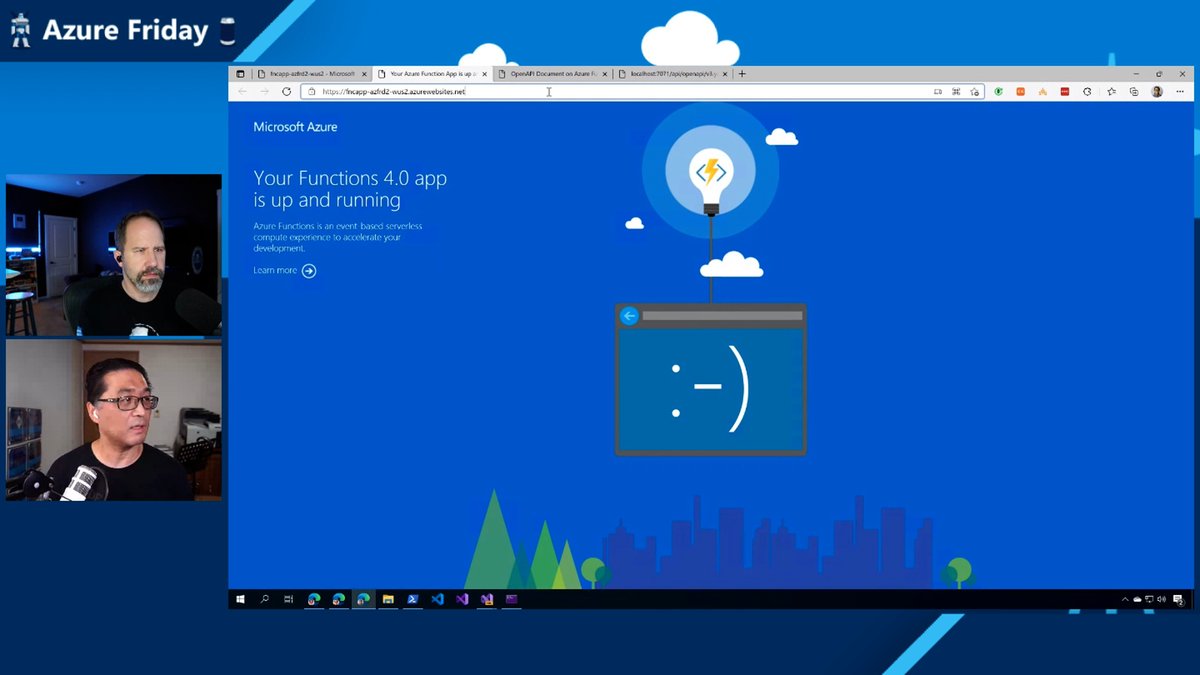Open the yellow triangle extension icon
Screen dimensions: 1200x675
pos(1043,91)
